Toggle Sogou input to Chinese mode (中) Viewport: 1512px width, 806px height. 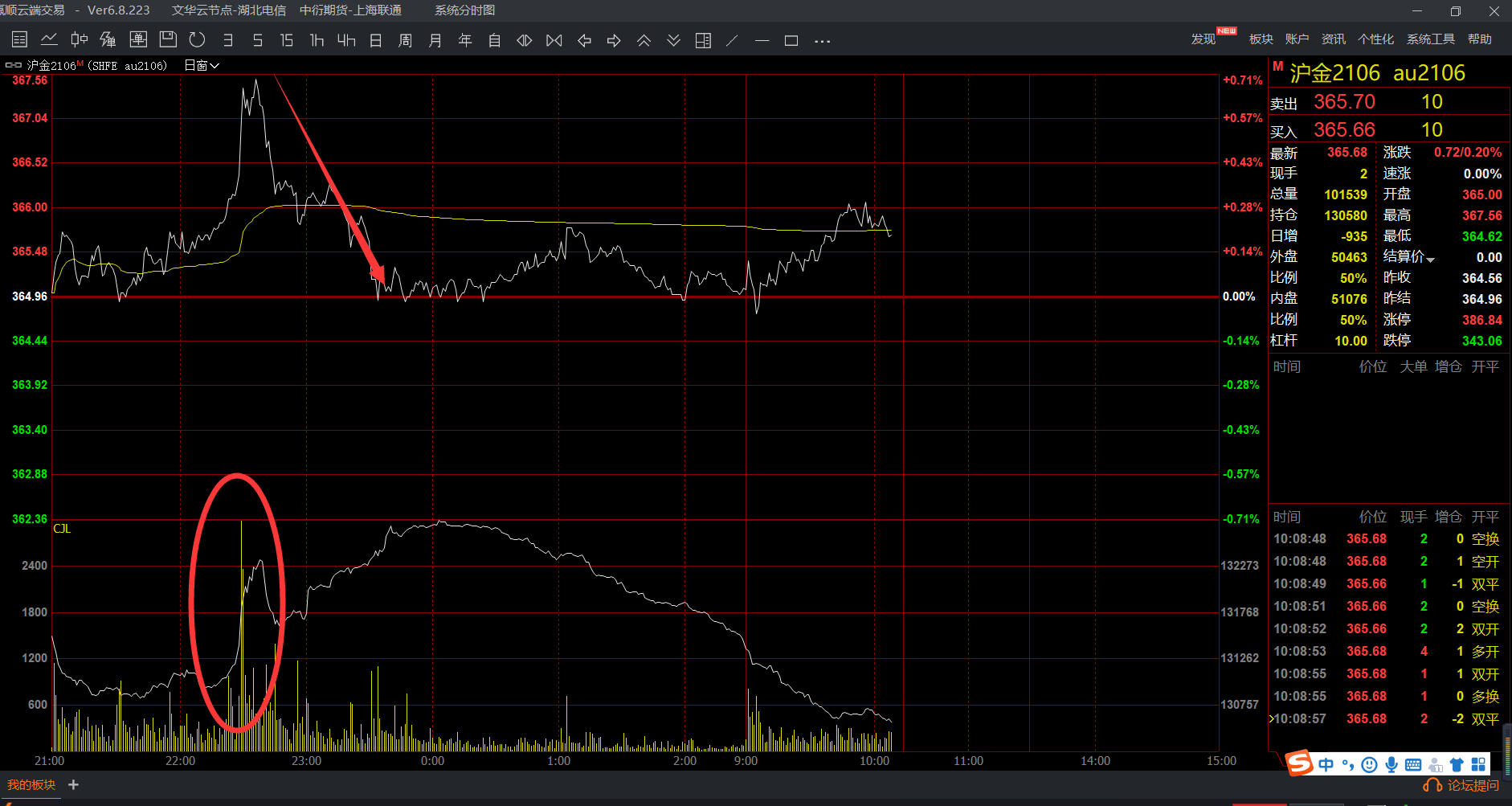tap(1326, 764)
